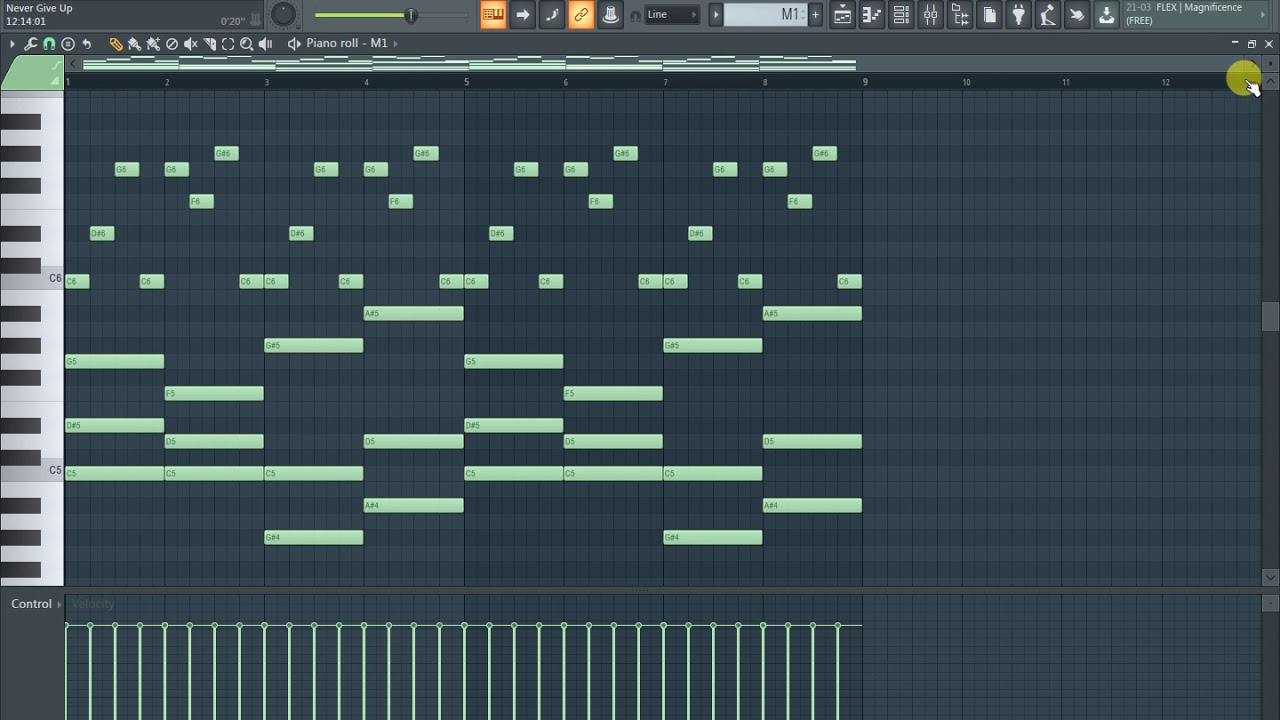Expand target channel arrow after M1 title
Image resolution: width=1280 pixels, height=720 pixels.
pyautogui.click(x=395, y=44)
